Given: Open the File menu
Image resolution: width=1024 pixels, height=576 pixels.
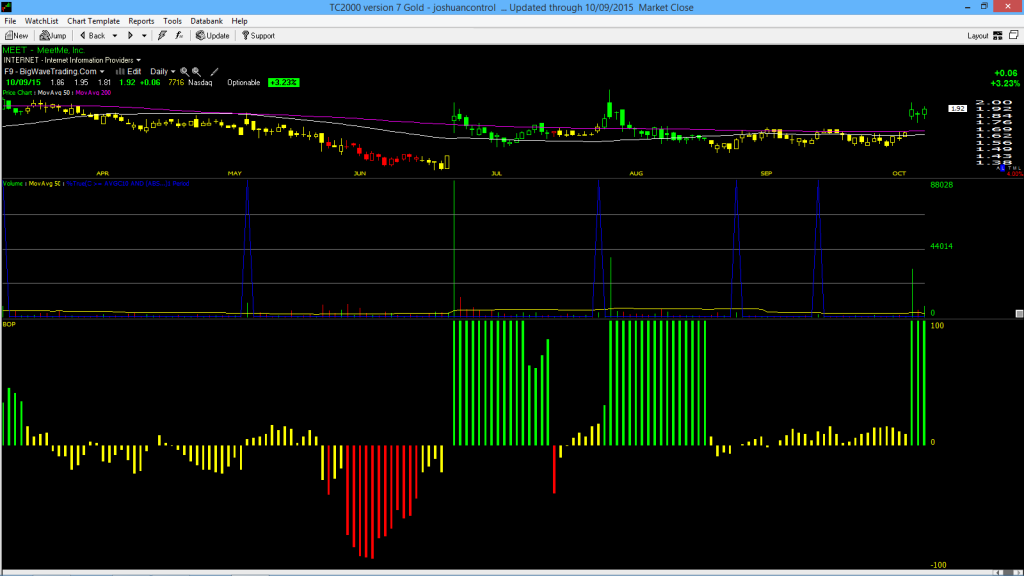Looking at the screenshot, I should tap(10, 21).
